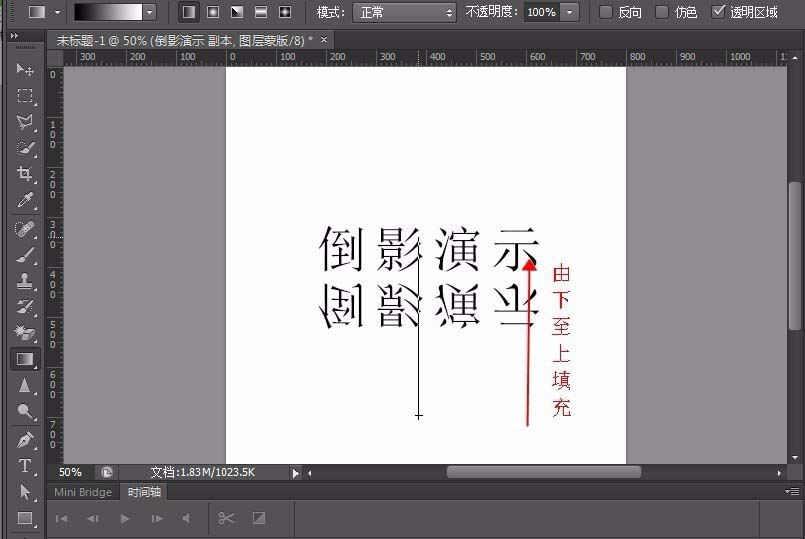Image resolution: width=805 pixels, height=539 pixels.
Task: Select the Sharpen tool
Action: click(25, 386)
